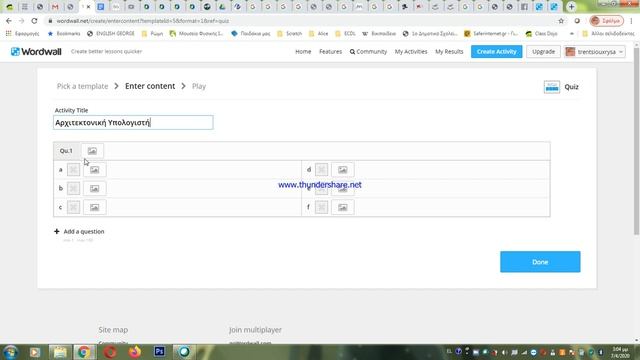Open the trentsiouxrysa account dropdown
This screenshot has height=360, width=640.
pos(595,51)
